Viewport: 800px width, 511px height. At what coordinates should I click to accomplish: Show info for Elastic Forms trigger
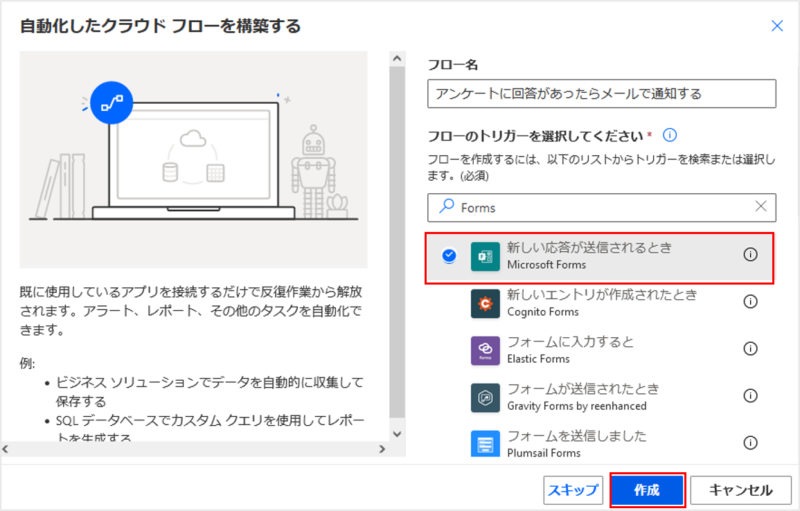[x=750, y=349]
